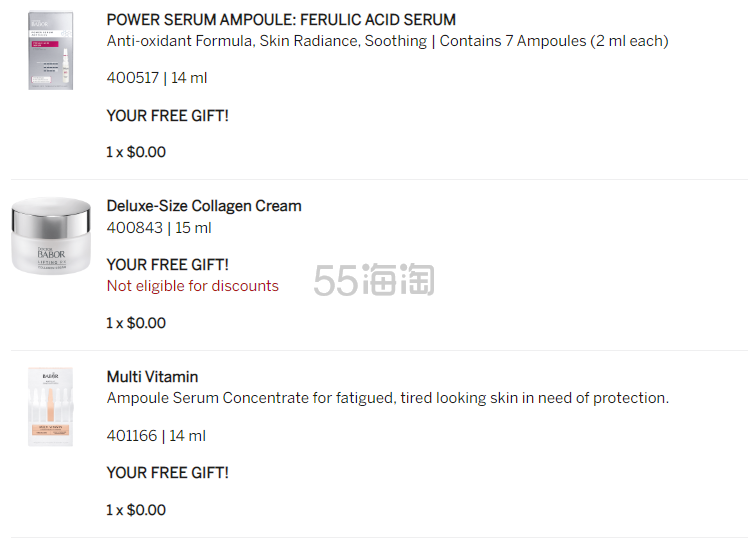Viewport: 748px width, 560px height.
Task: Click Collagen Cream's YOUR FREE GIFT label
Action: [x=167, y=265]
